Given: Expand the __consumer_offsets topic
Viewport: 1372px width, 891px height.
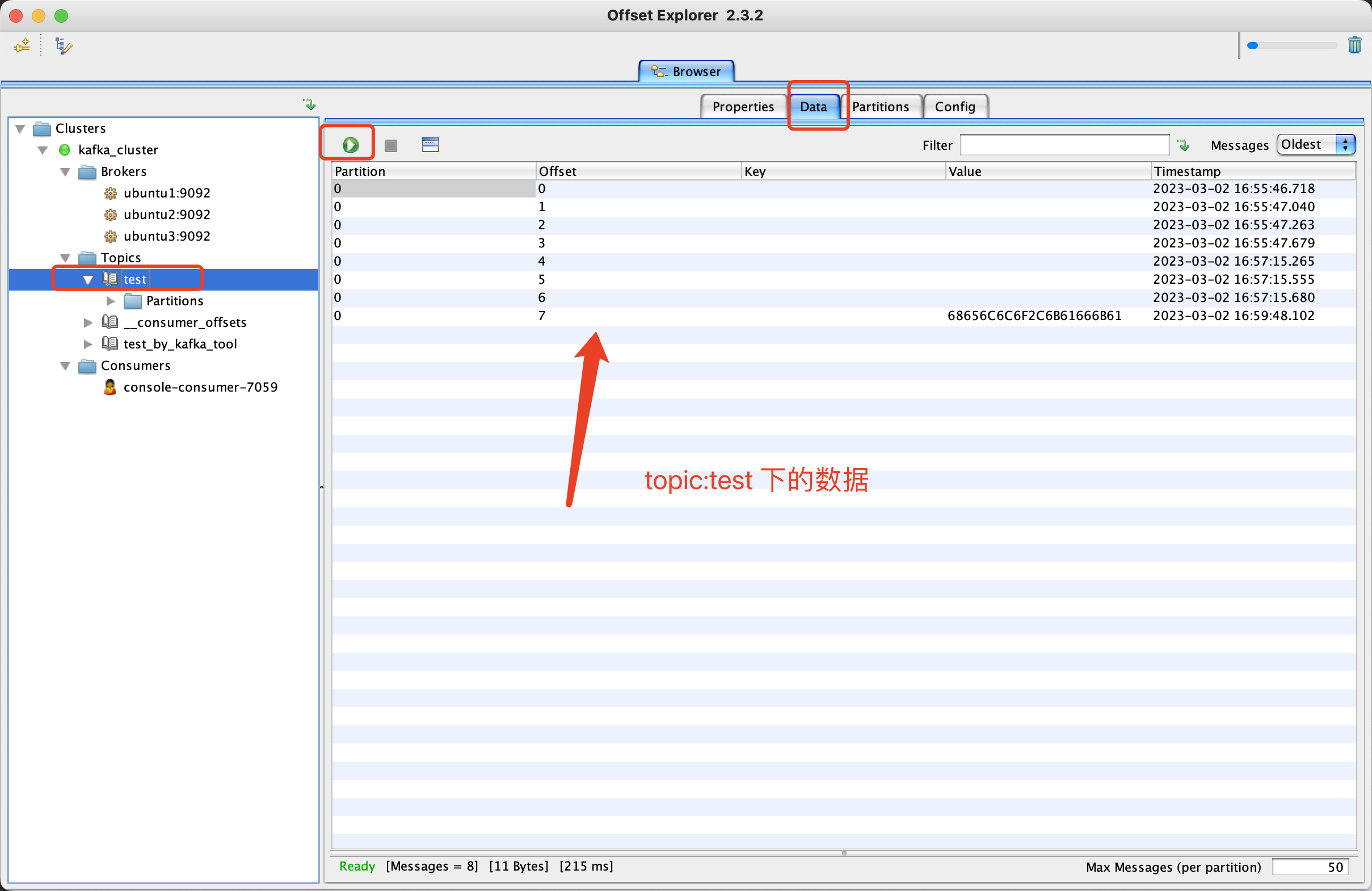Looking at the screenshot, I should pos(87,322).
